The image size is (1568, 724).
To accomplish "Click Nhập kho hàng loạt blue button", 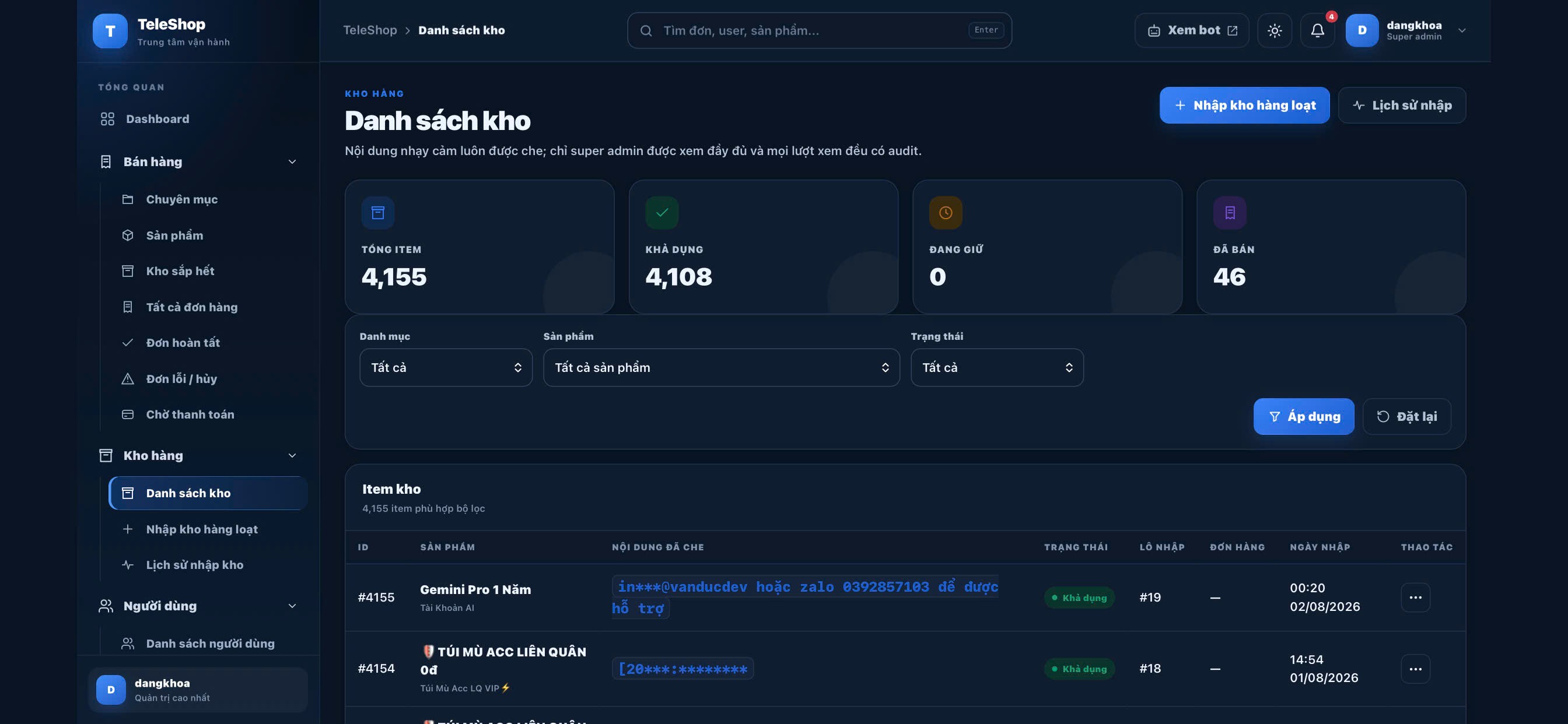I will tap(1244, 106).
